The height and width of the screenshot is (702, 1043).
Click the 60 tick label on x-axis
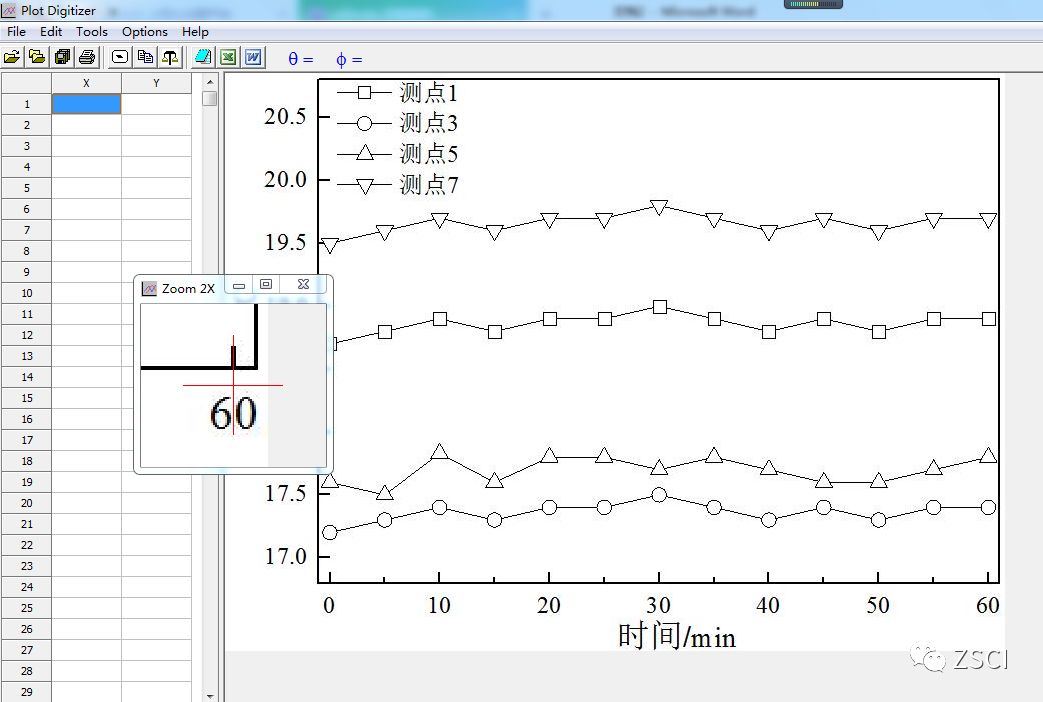(988, 605)
